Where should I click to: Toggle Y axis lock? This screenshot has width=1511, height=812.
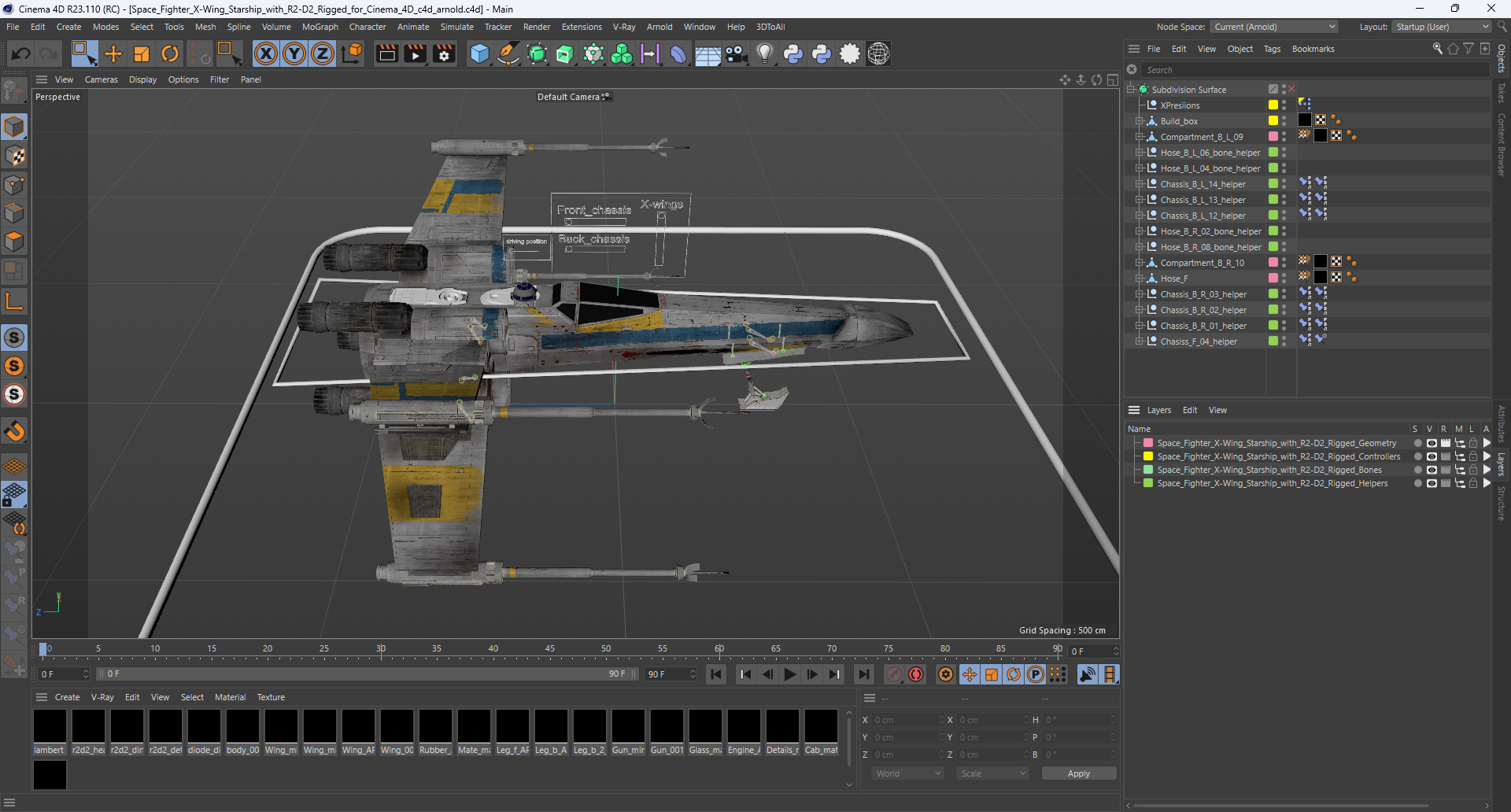[x=294, y=54]
